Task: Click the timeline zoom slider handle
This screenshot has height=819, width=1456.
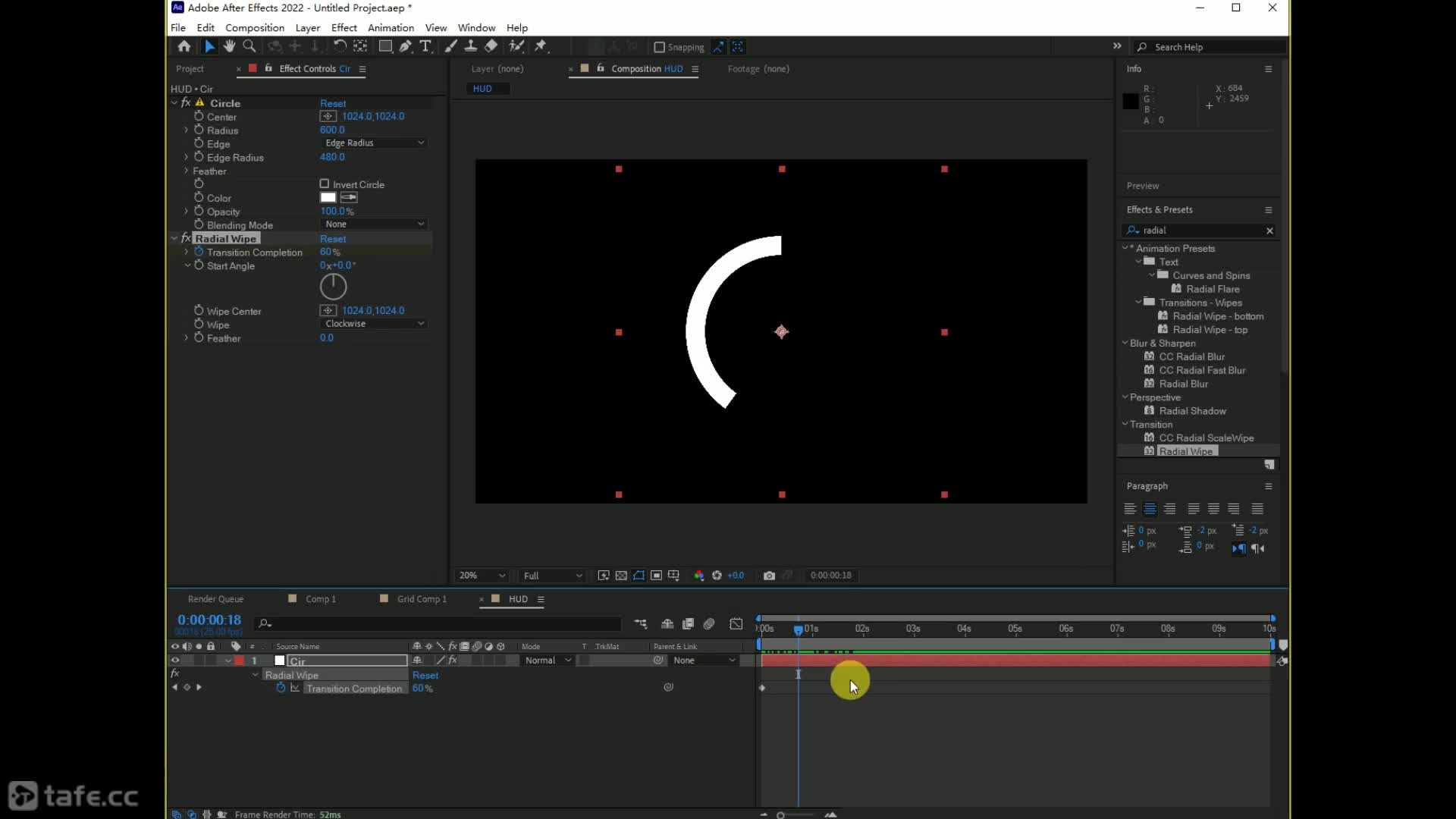Action: click(x=780, y=814)
